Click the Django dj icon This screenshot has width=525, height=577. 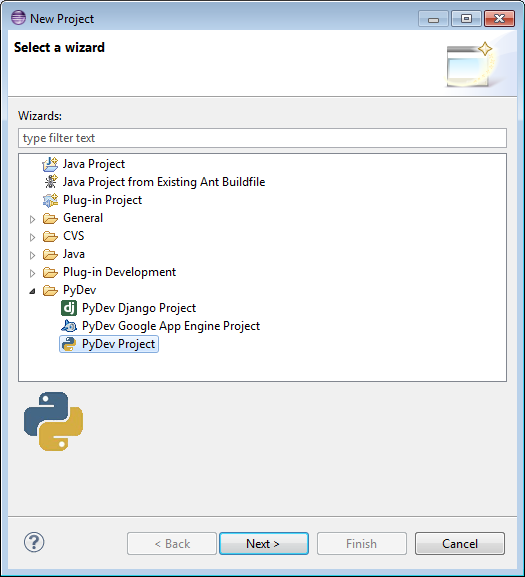pyautogui.click(x=69, y=308)
